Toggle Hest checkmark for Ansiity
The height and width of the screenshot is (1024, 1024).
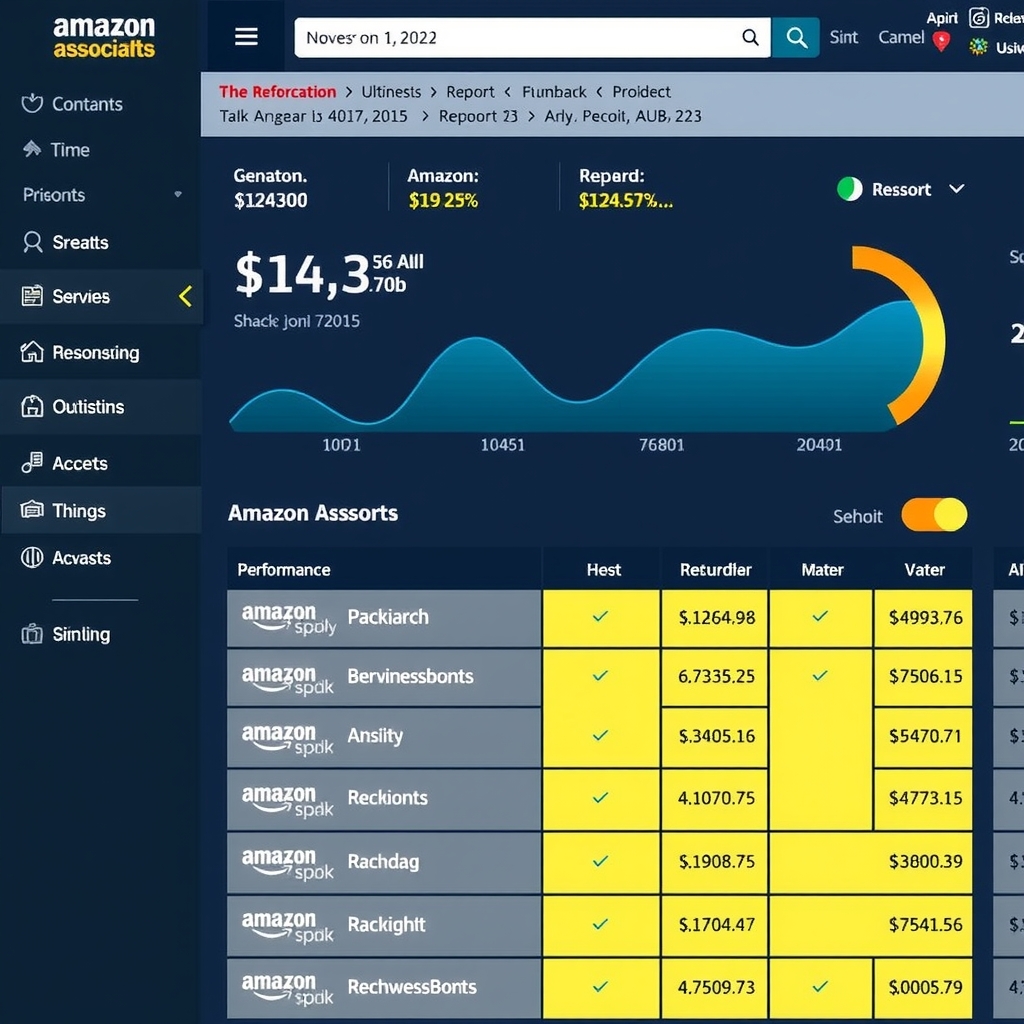(x=600, y=736)
